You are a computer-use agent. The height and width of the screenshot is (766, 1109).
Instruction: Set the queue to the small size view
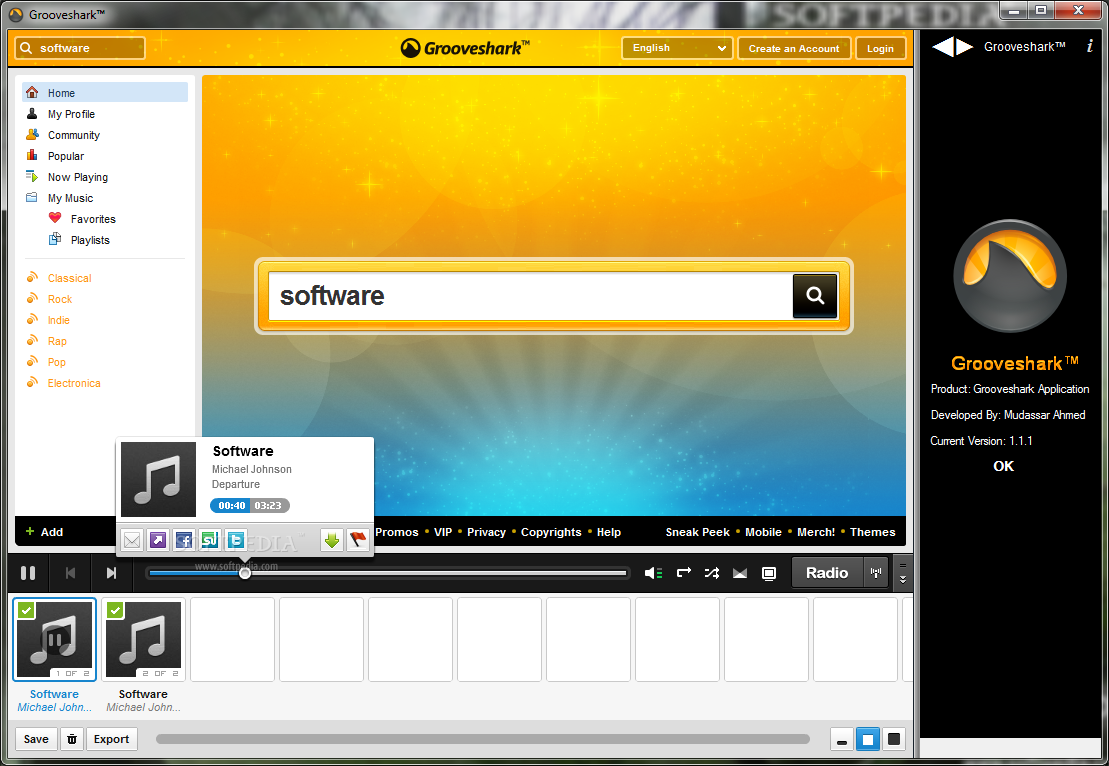click(842, 740)
